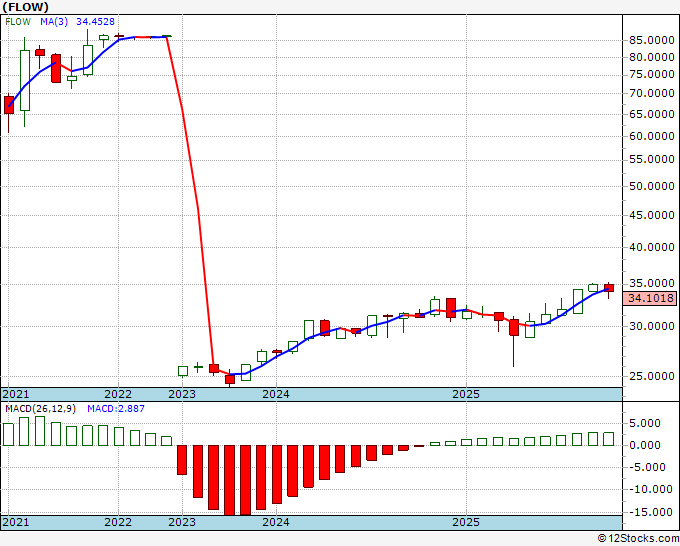The image size is (680, 546).
Task: Click the 12Stocks.com copyright link
Action: (x=638, y=539)
